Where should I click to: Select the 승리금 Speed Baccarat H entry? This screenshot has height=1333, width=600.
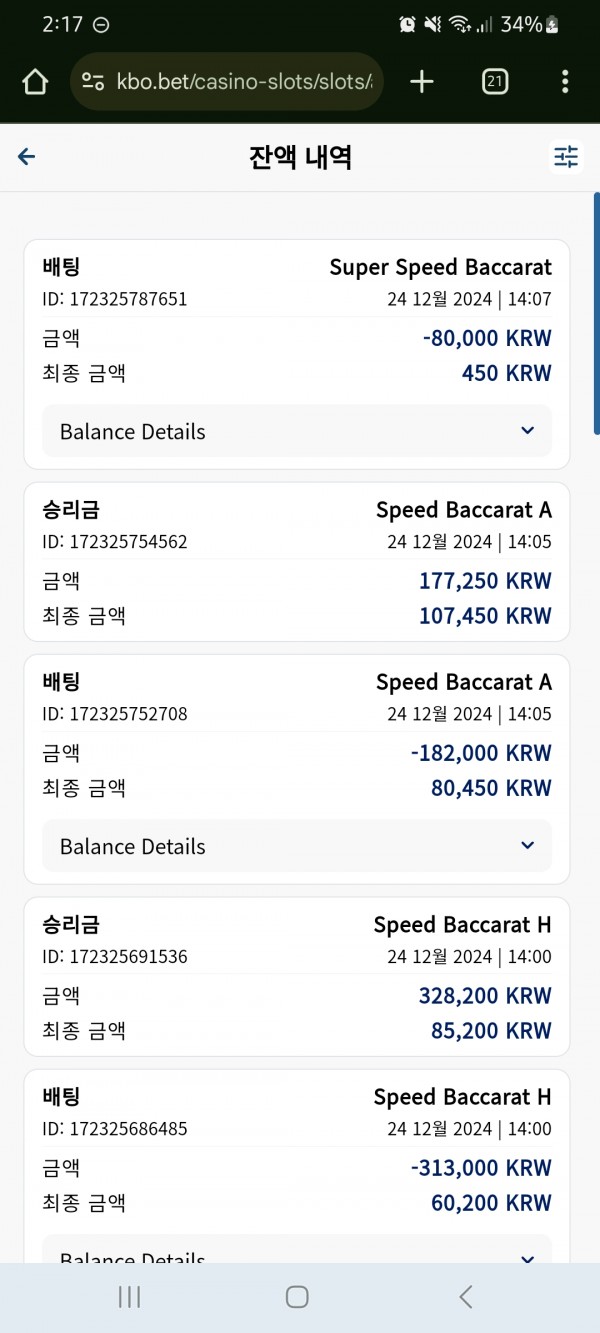point(297,977)
